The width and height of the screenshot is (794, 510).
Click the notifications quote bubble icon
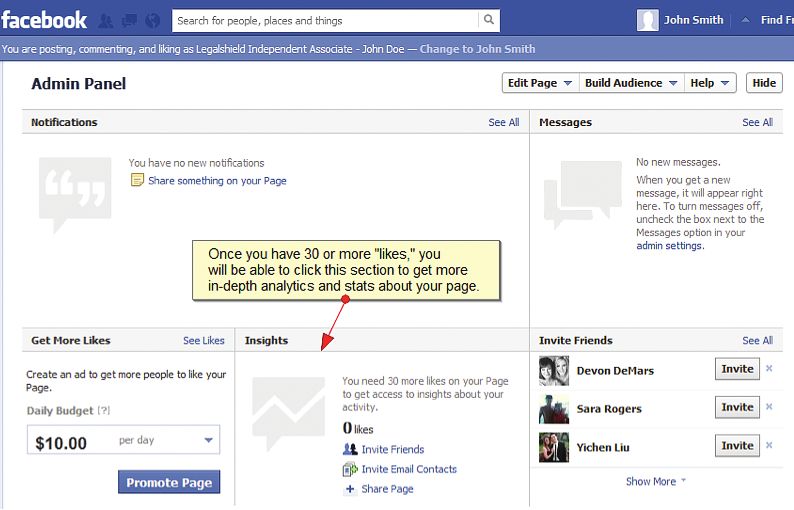tap(75, 194)
